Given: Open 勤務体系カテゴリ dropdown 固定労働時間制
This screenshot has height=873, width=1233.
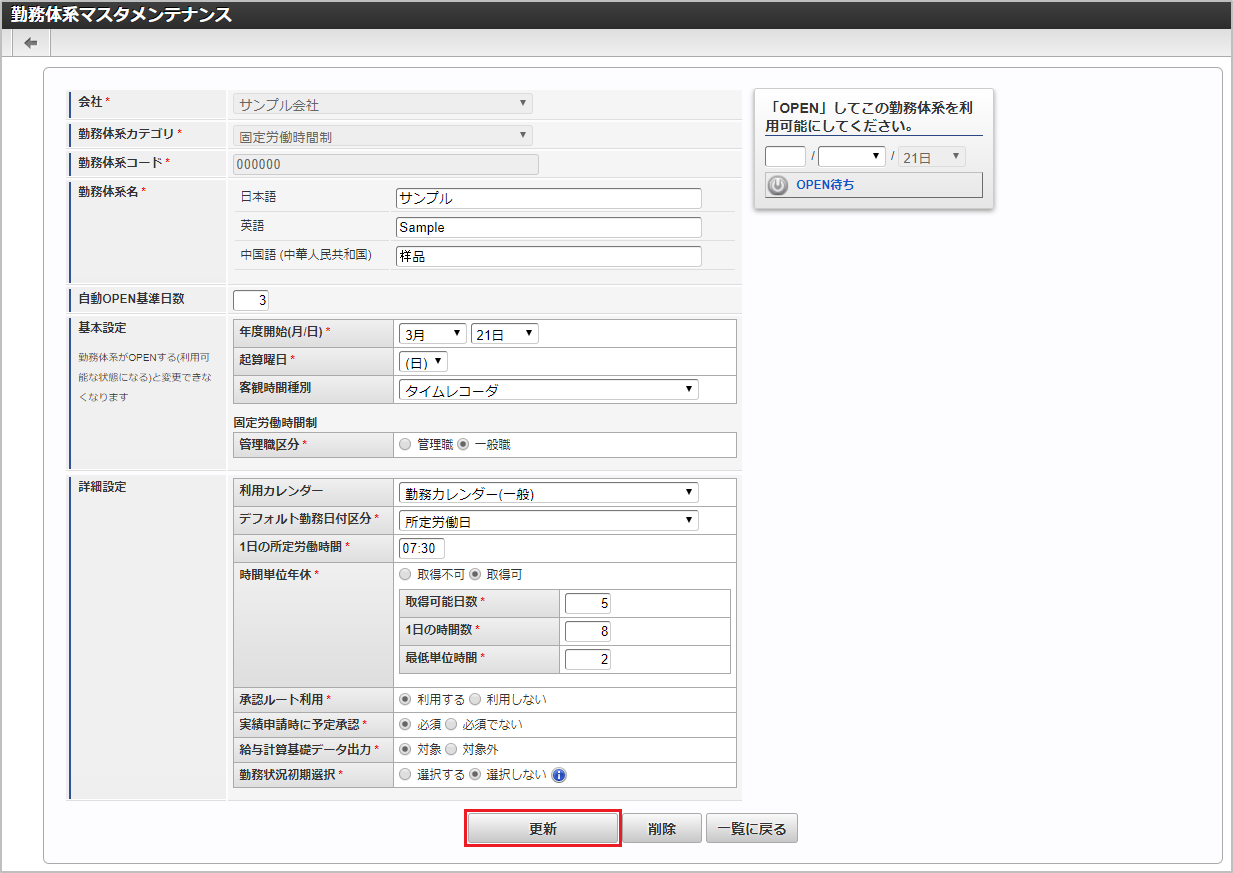Looking at the screenshot, I should coord(382,136).
